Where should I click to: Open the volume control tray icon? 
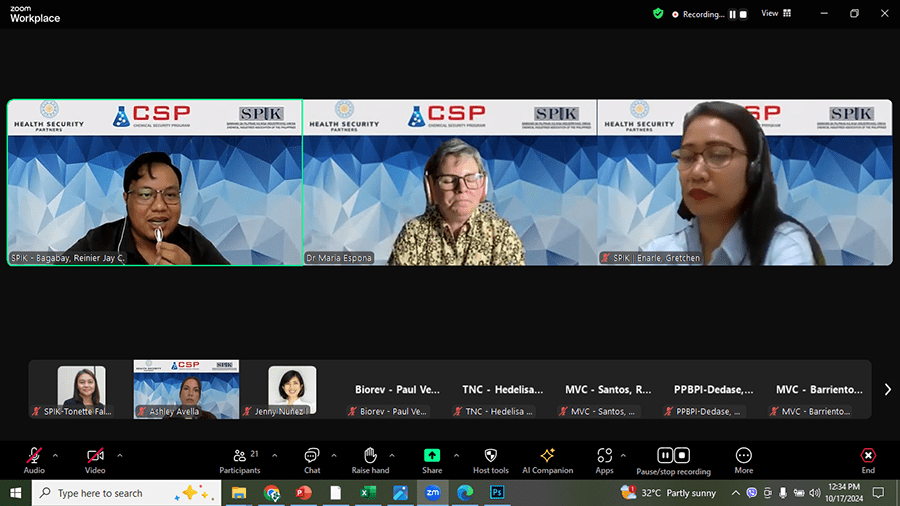(814, 493)
